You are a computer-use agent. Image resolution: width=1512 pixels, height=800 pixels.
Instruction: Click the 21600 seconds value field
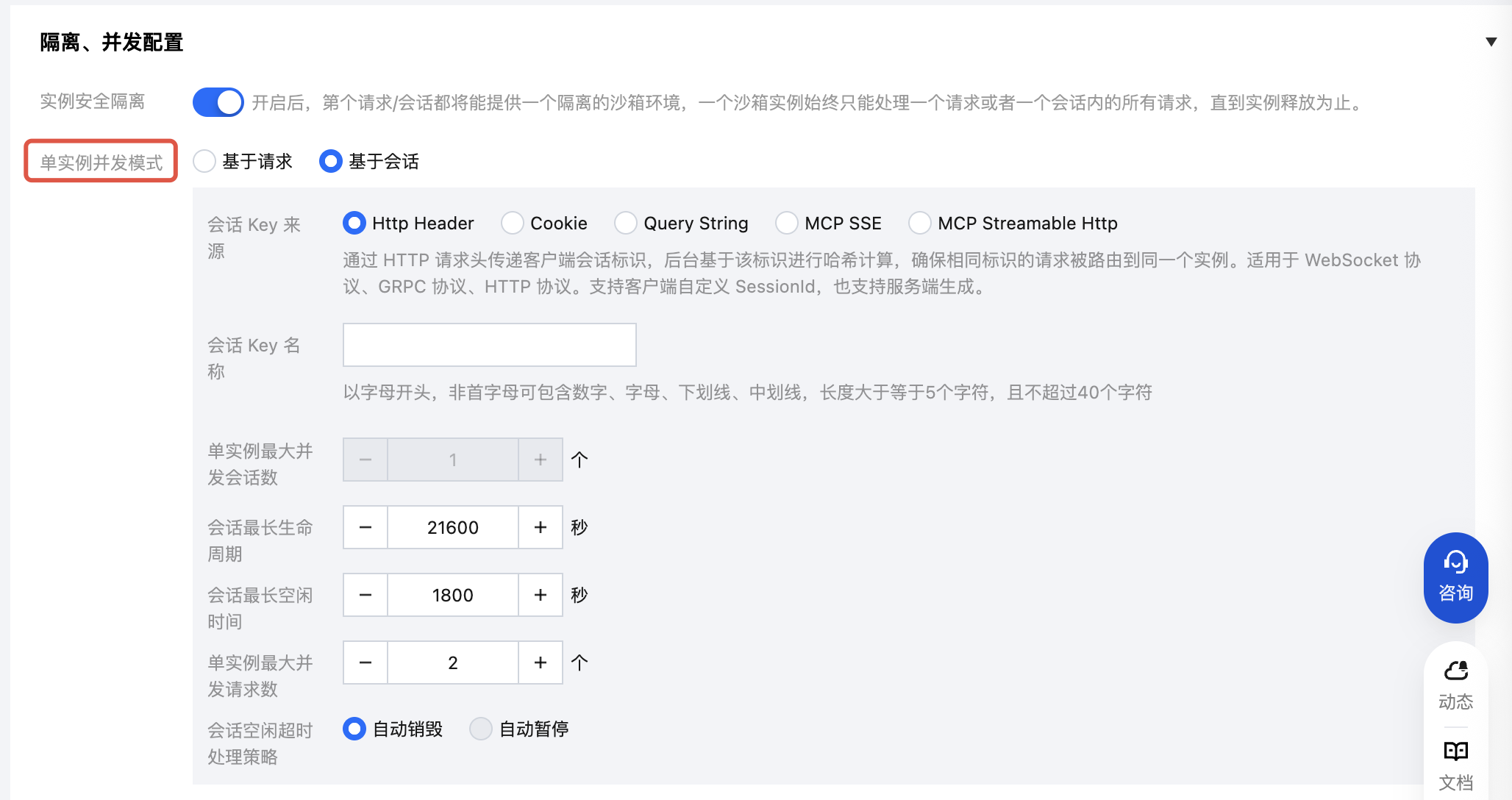(x=452, y=527)
